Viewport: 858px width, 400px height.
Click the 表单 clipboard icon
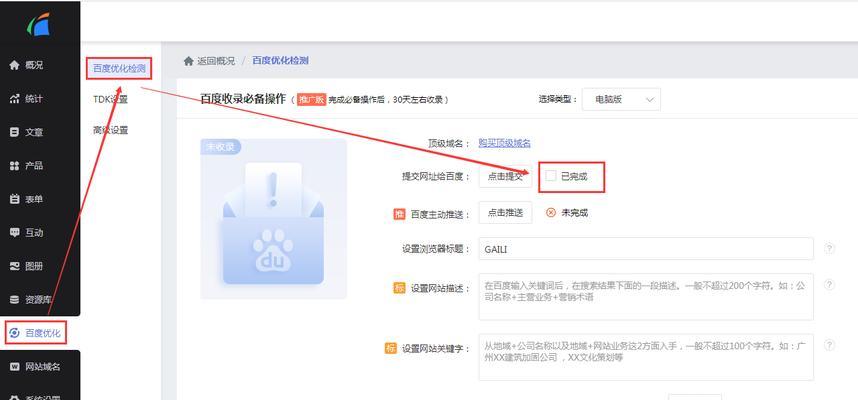coord(15,199)
